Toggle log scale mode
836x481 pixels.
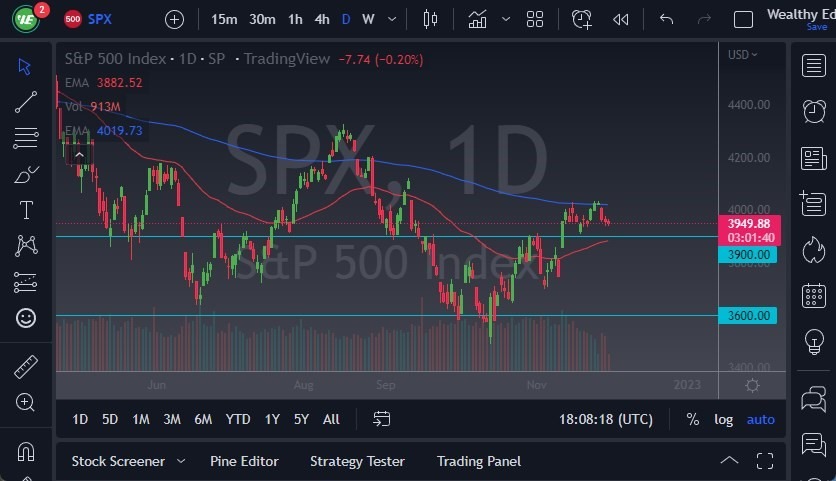724,419
